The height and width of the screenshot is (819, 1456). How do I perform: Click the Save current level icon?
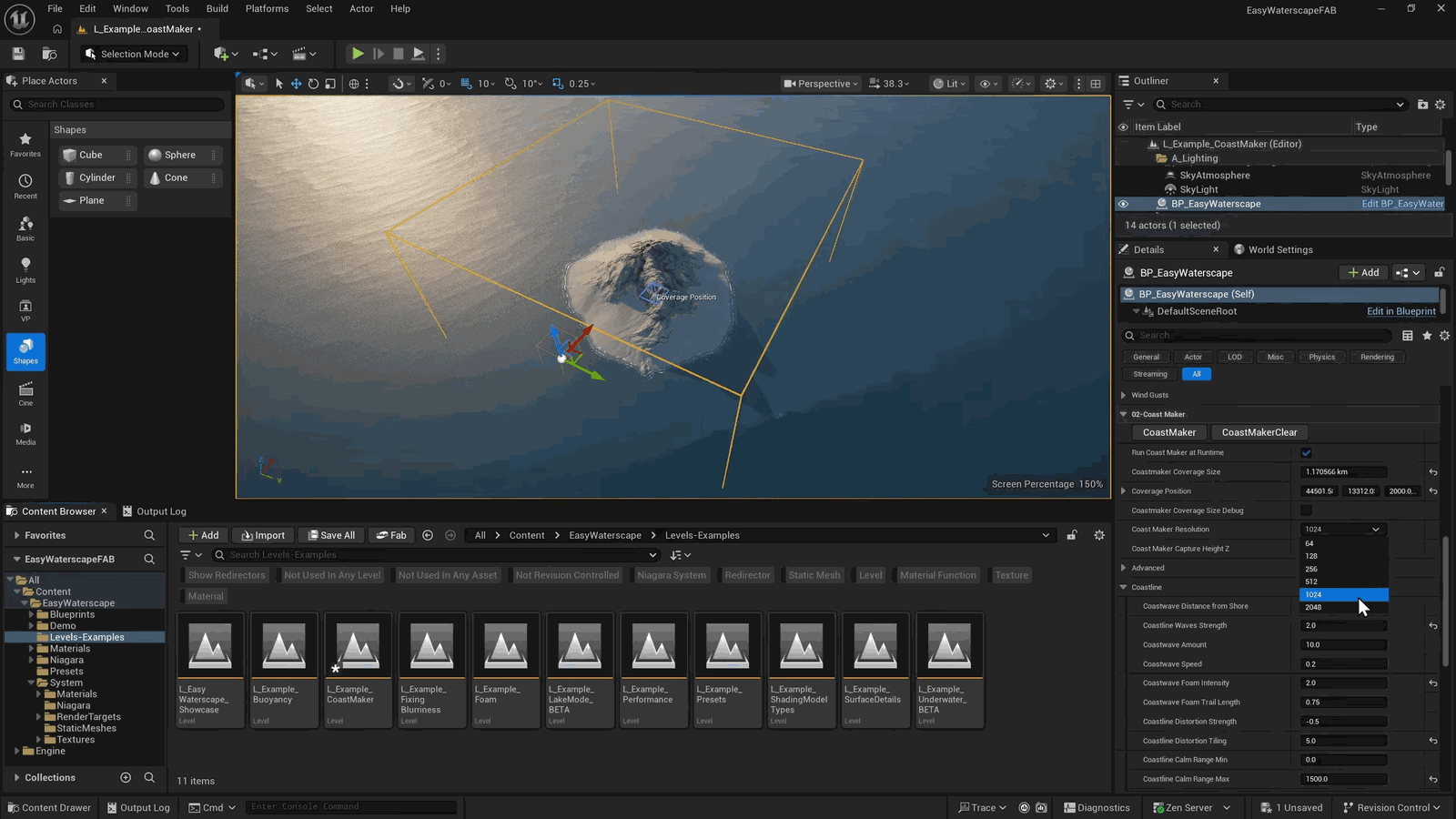[x=18, y=54]
